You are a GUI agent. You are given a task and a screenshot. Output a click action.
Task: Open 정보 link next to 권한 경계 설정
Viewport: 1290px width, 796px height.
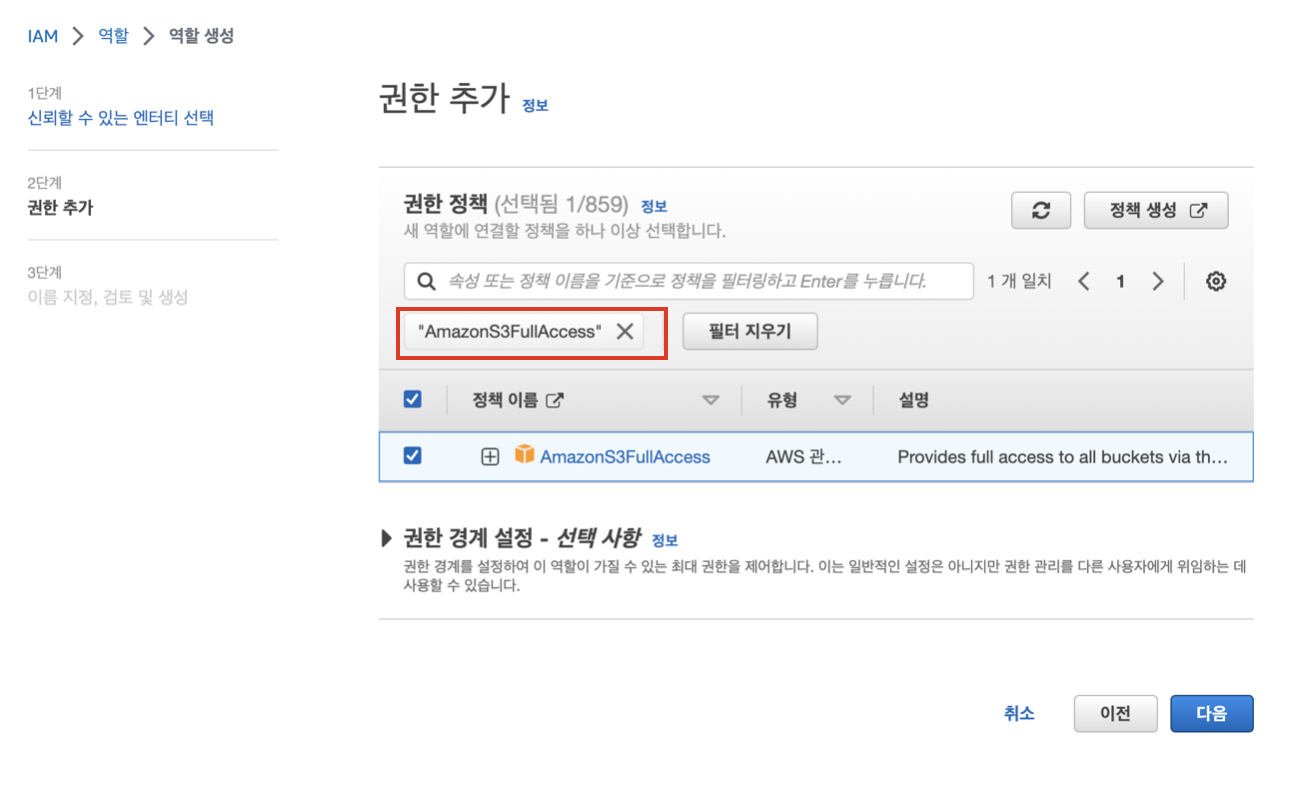coord(665,540)
